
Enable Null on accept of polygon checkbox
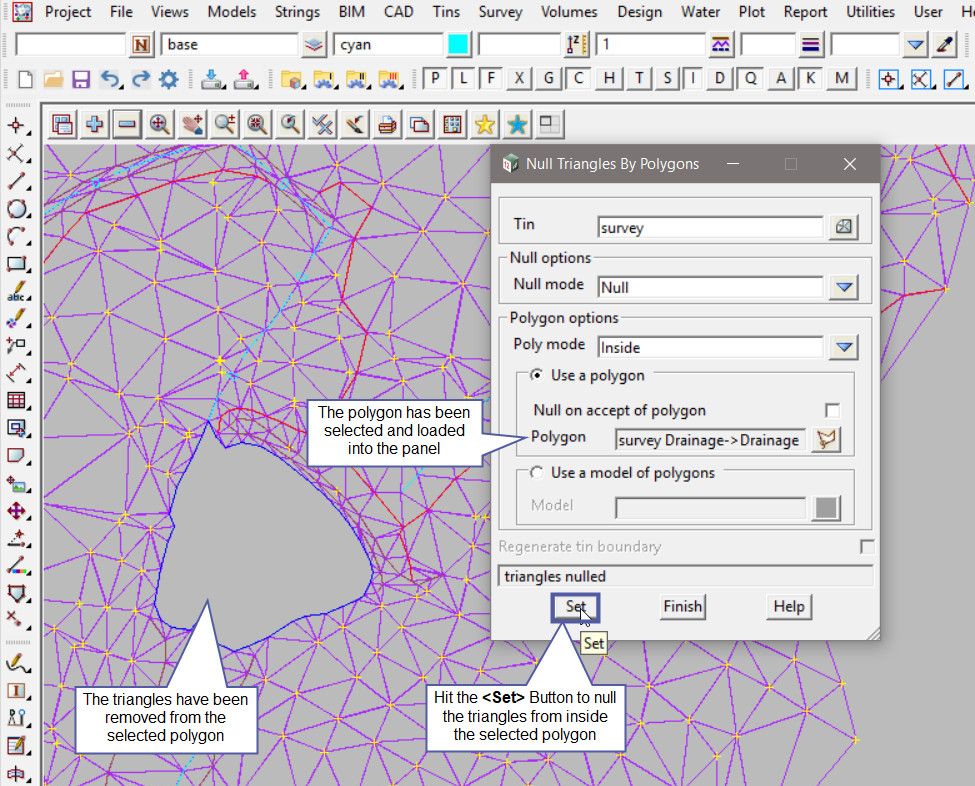pos(832,411)
